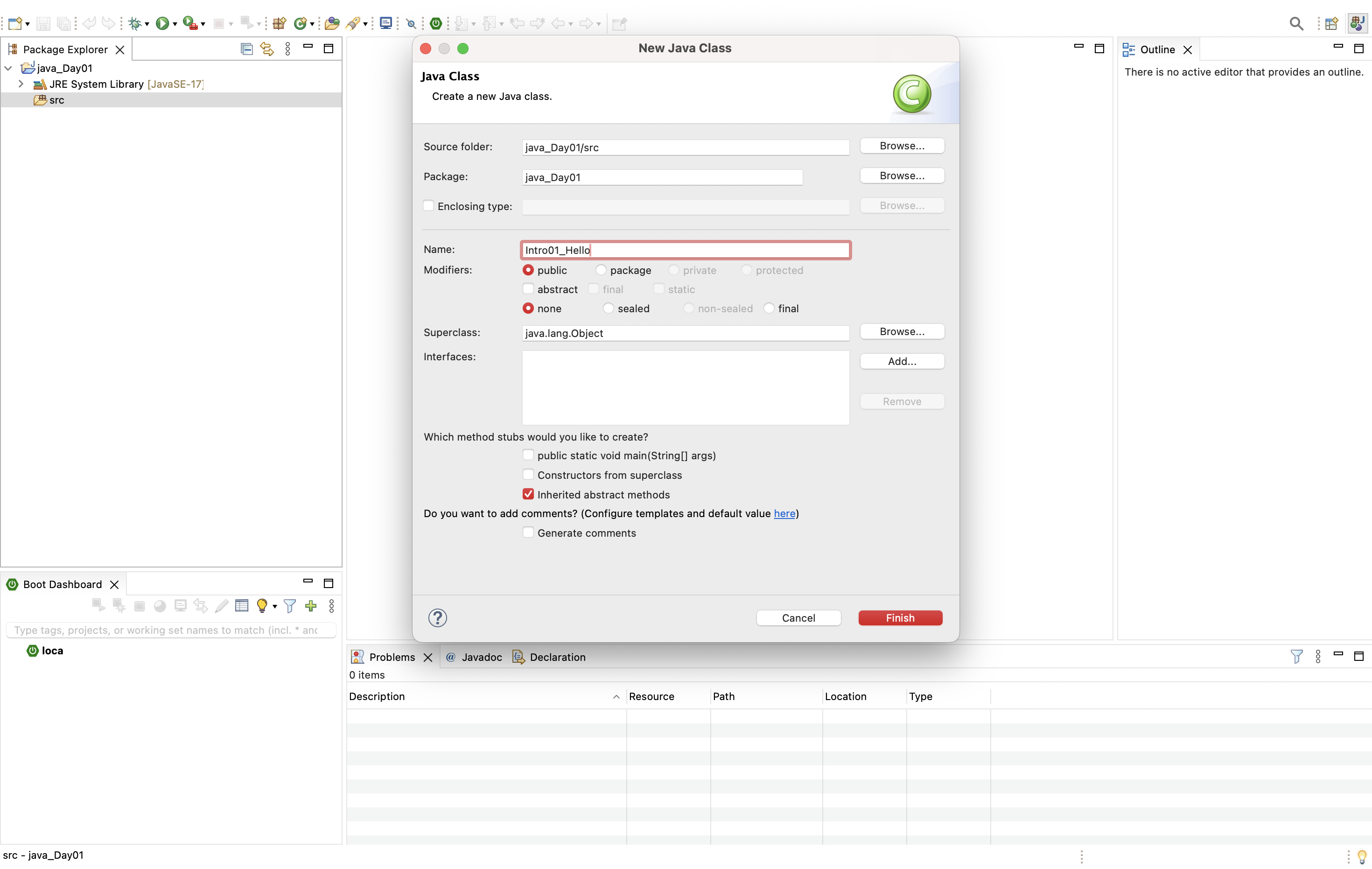Click the New wizard icon in the toolbar
The height and width of the screenshot is (869, 1372).
click(x=15, y=23)
